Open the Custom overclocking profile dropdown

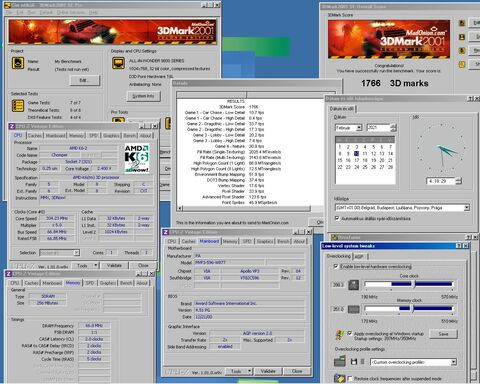tap(454, 362)
